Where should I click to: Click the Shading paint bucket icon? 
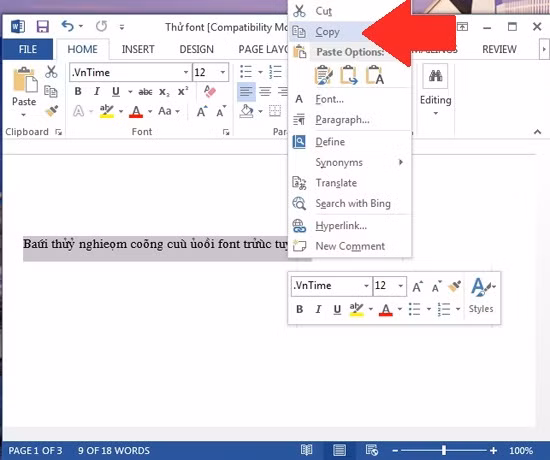(247, 111)
